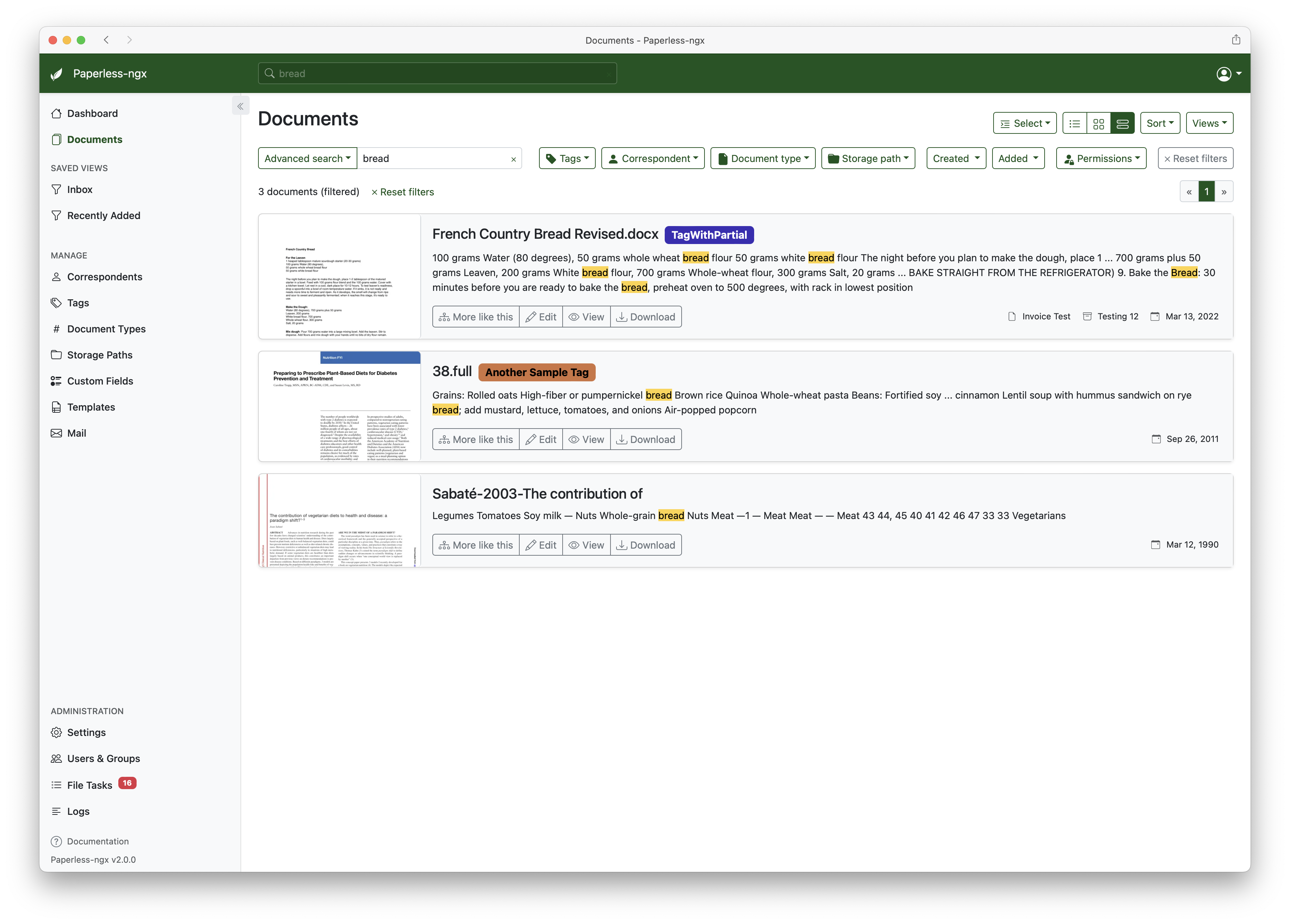Clear the bread filter text with the X
1290x924 pixels.
[513, 159]
